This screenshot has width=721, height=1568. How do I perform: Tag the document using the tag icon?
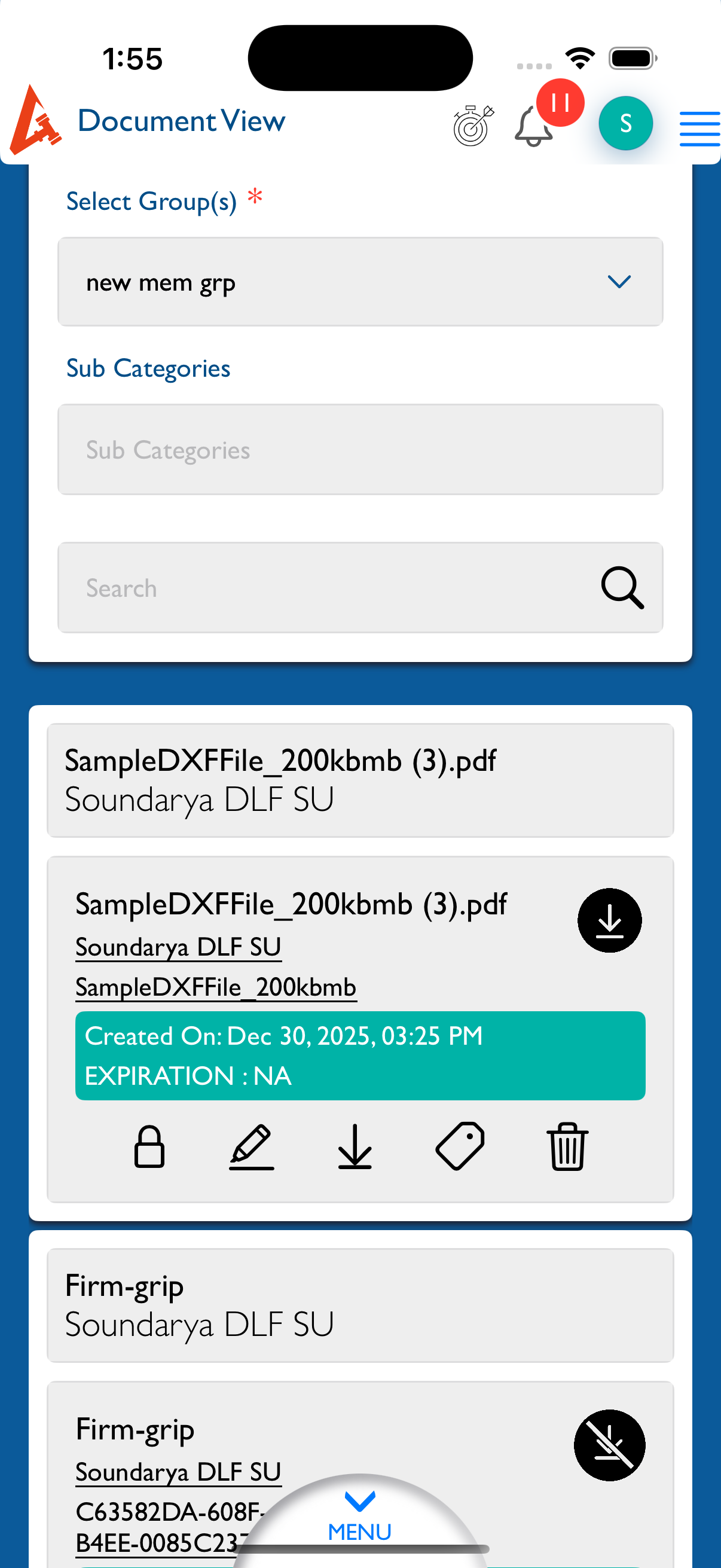click(x=460, y=1146)
